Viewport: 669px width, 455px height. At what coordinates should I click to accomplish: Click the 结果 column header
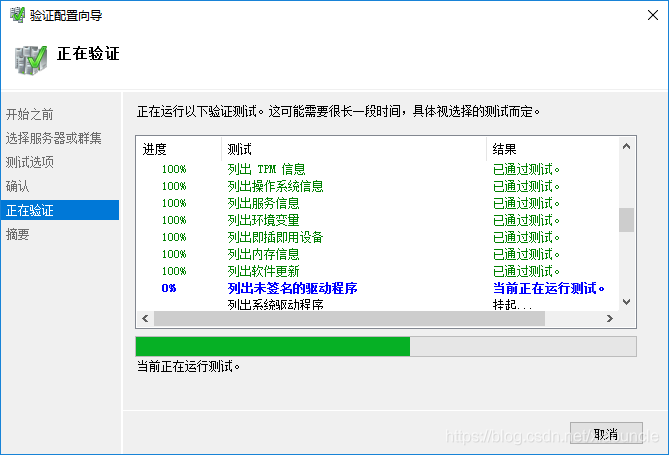tap(553, 149)
